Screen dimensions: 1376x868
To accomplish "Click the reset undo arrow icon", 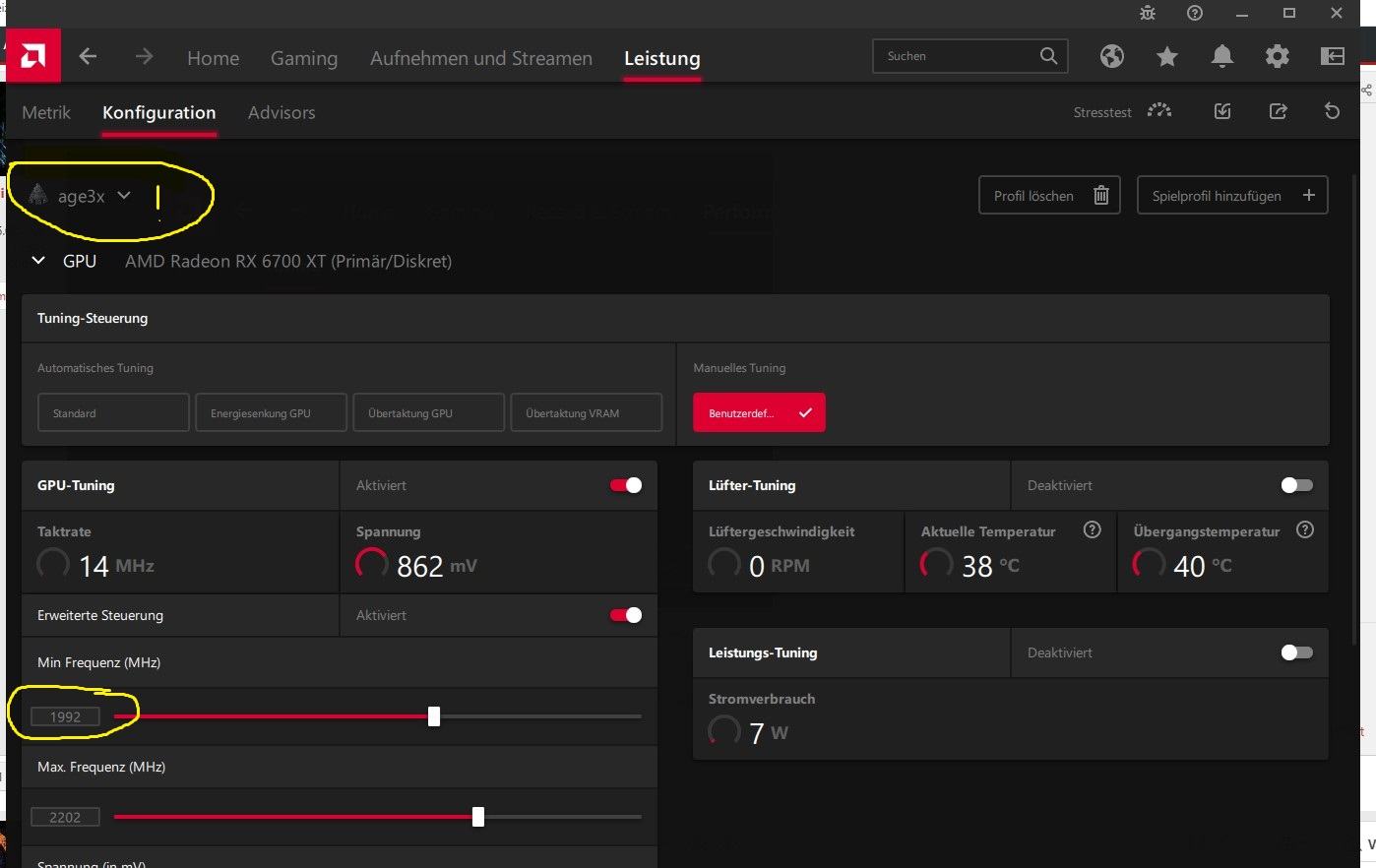I will click(1332, 111).
